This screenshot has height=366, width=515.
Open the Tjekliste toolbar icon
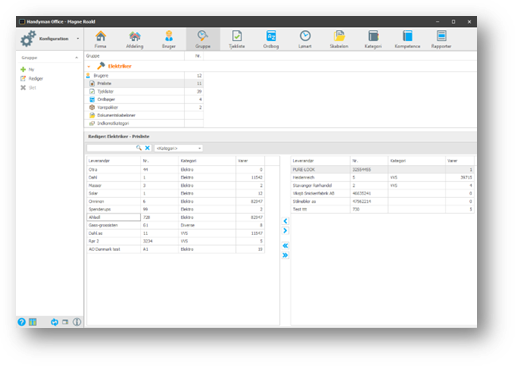(237, 39)
